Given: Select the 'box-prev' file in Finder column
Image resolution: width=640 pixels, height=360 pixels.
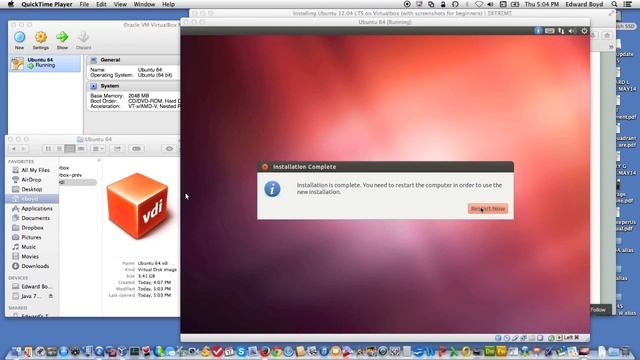Looking at the screenshot, I should pos(71,175).
